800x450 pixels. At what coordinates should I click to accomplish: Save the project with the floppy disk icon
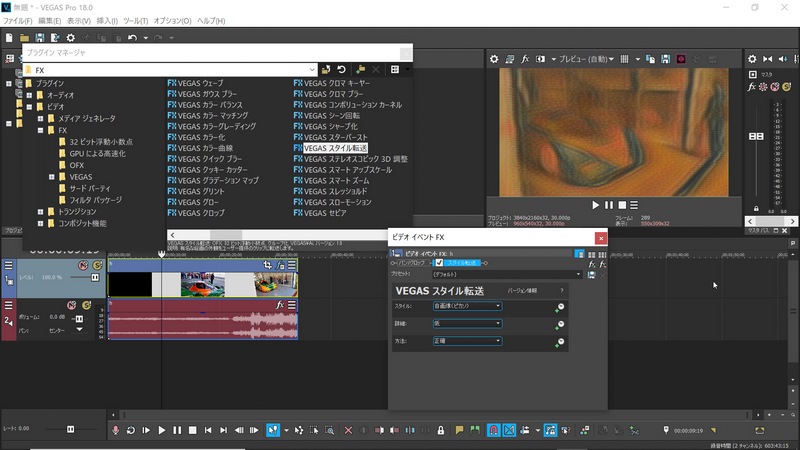pyautogui.click(x=39, y=38)
